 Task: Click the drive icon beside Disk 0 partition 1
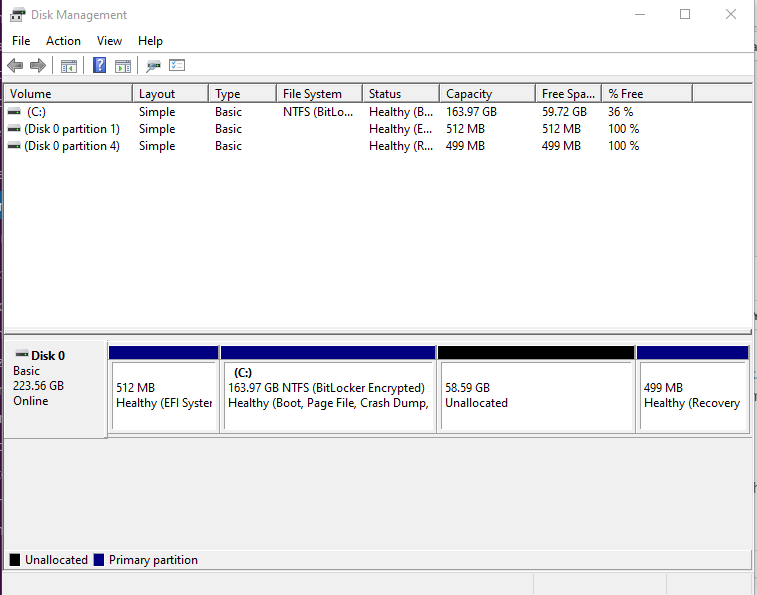(14, 129)
